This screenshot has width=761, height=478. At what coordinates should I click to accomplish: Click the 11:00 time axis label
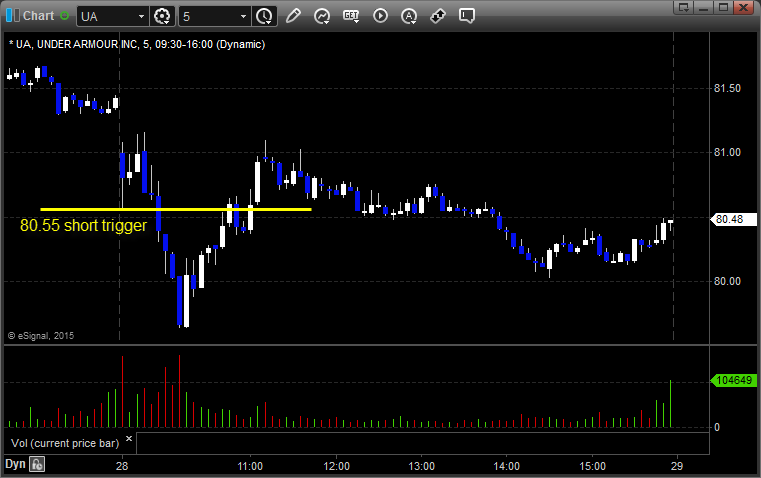click(250, 466)
